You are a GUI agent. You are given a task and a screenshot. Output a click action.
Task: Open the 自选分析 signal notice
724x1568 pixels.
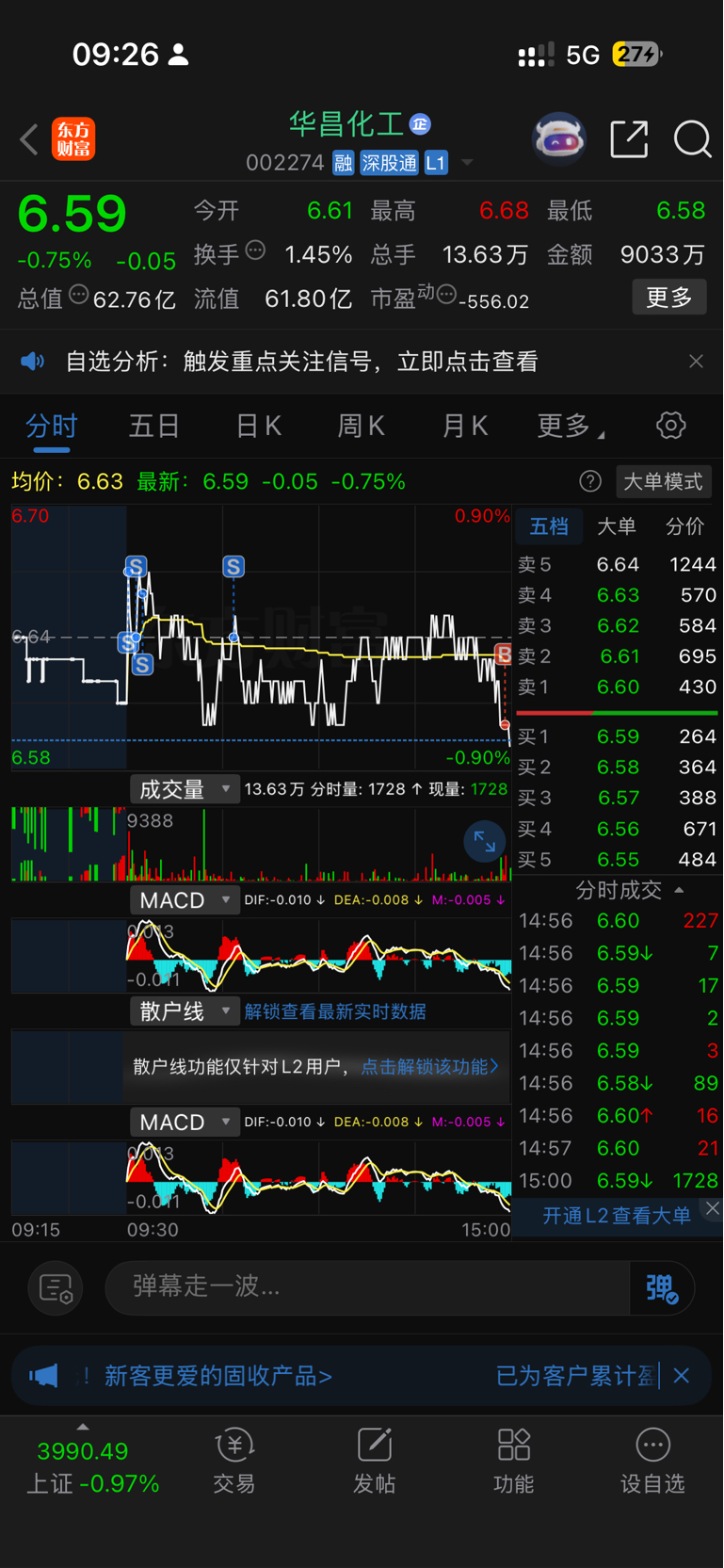tap(301, 362)
